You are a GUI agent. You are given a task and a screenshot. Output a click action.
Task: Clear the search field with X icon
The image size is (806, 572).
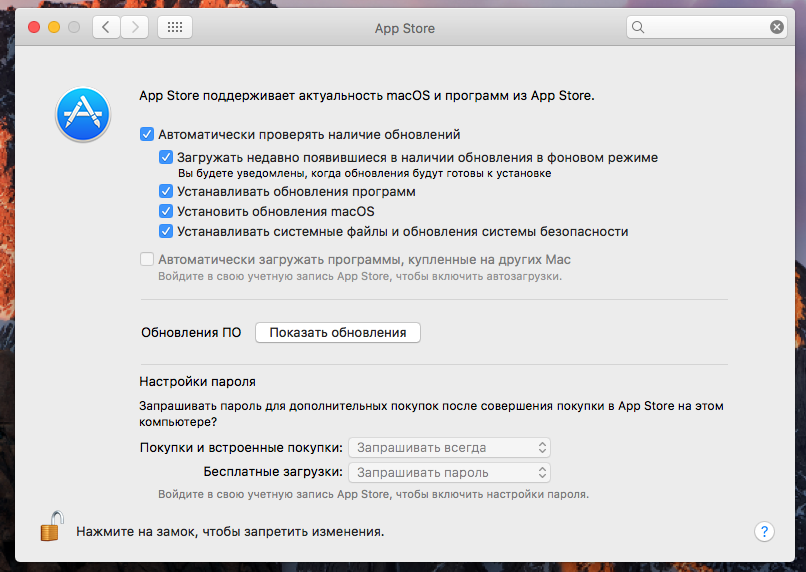click(777, 27)
